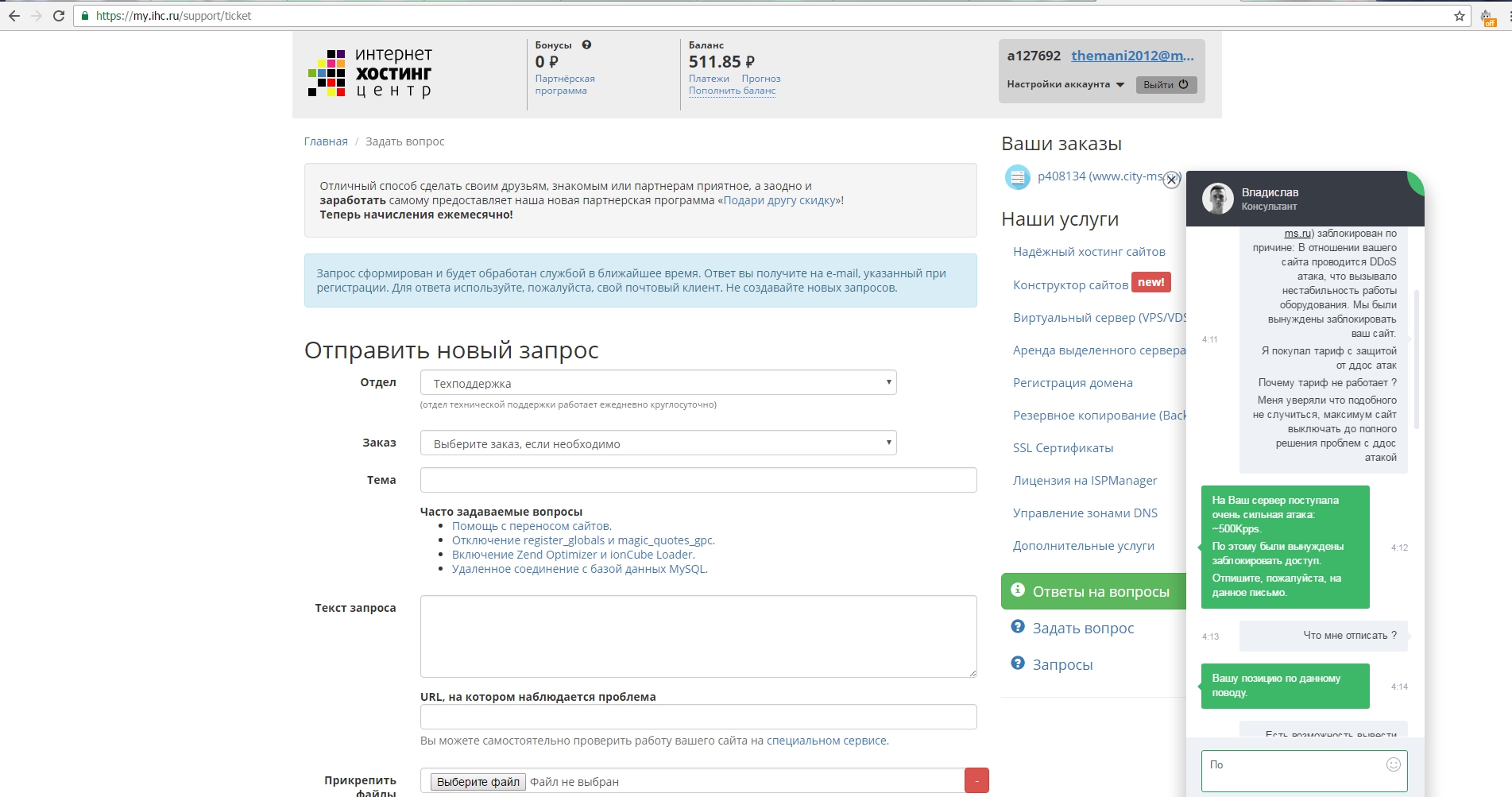The height and width of the screenshot is (797, 1512).
Task: Select Задать вопрос in sidebar
Action: [x=1083, y=628]
